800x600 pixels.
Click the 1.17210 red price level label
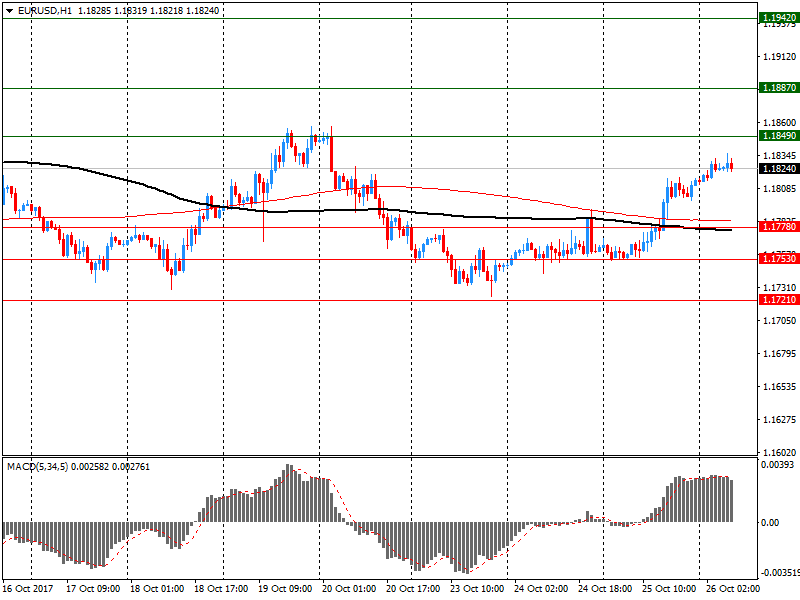(x=779, y=299)
